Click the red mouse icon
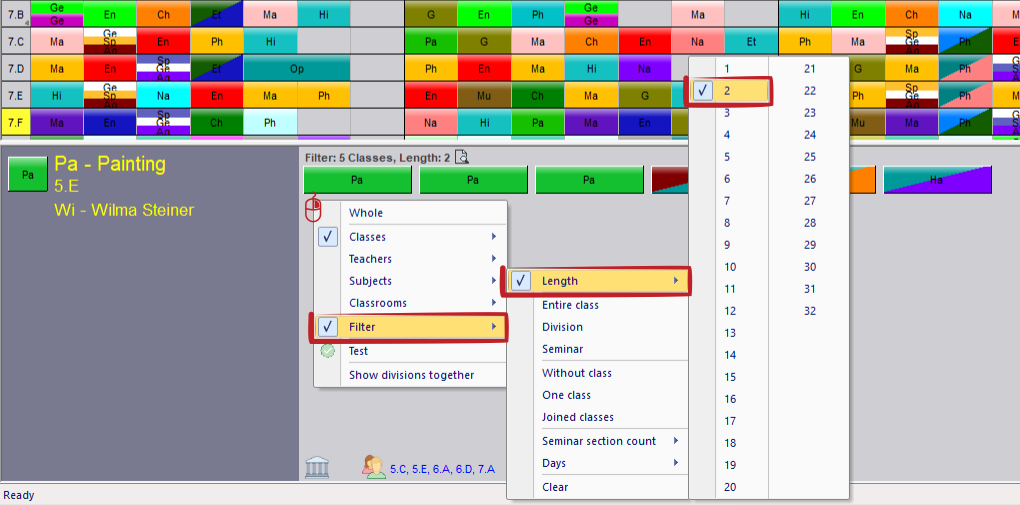This screenshot has width=1020, height=505. 313,209
